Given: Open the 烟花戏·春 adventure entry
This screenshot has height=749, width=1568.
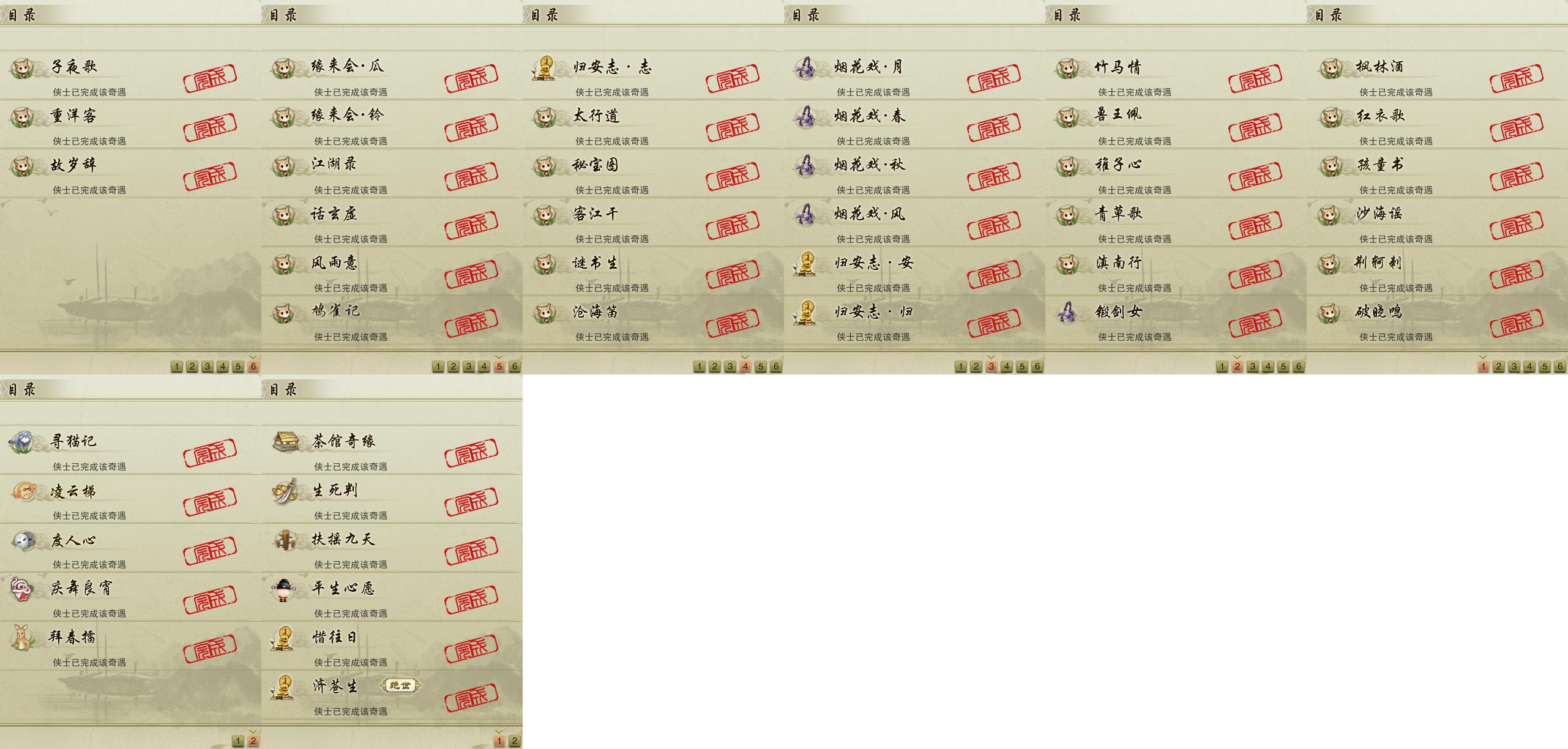Looking at the screenshot, I should pyautogui.click(x=914, y=125).
